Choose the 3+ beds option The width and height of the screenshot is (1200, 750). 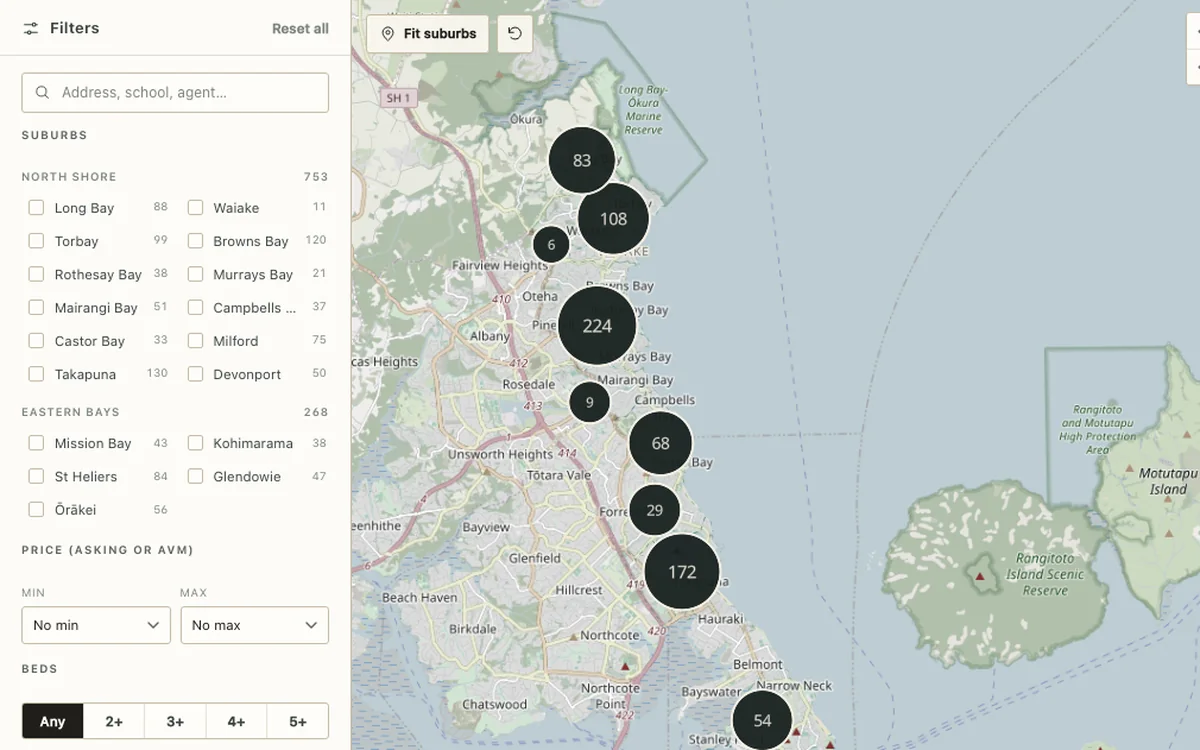(175, 721)
